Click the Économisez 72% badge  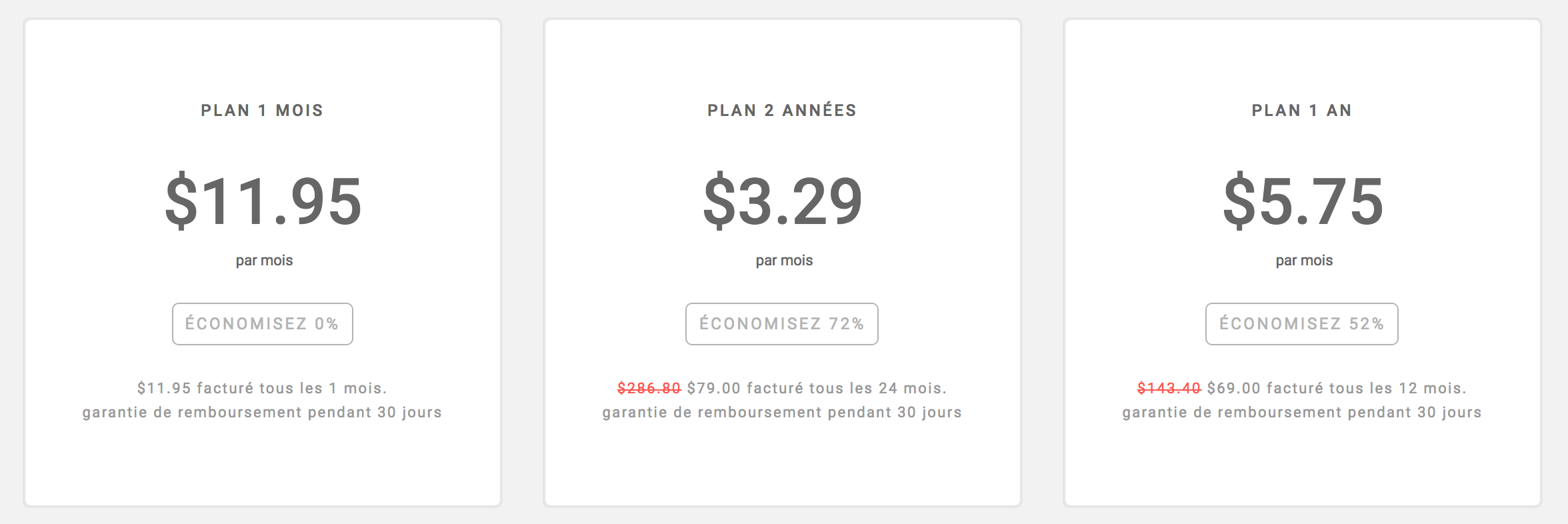pyautogui.click(x=782, y=324)
